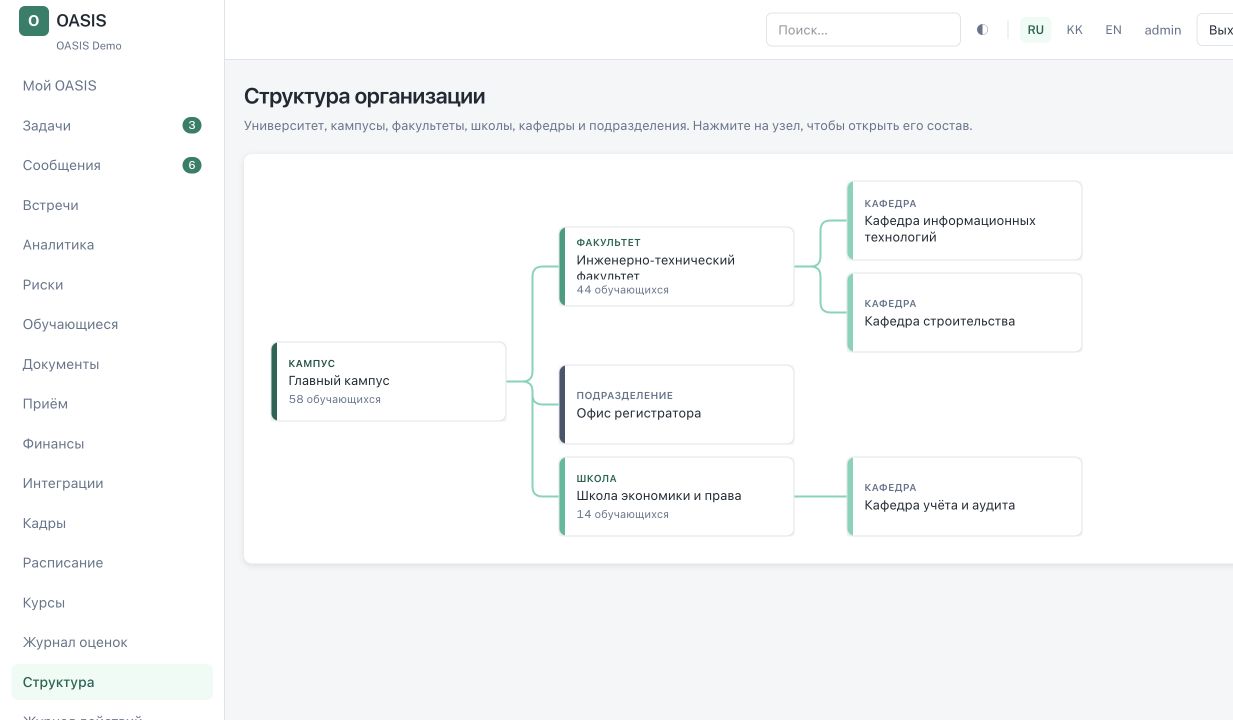This screenshot has width=1233, height=720.
Task: Click the 58 обучающихся count text
Action: [335, 399]
